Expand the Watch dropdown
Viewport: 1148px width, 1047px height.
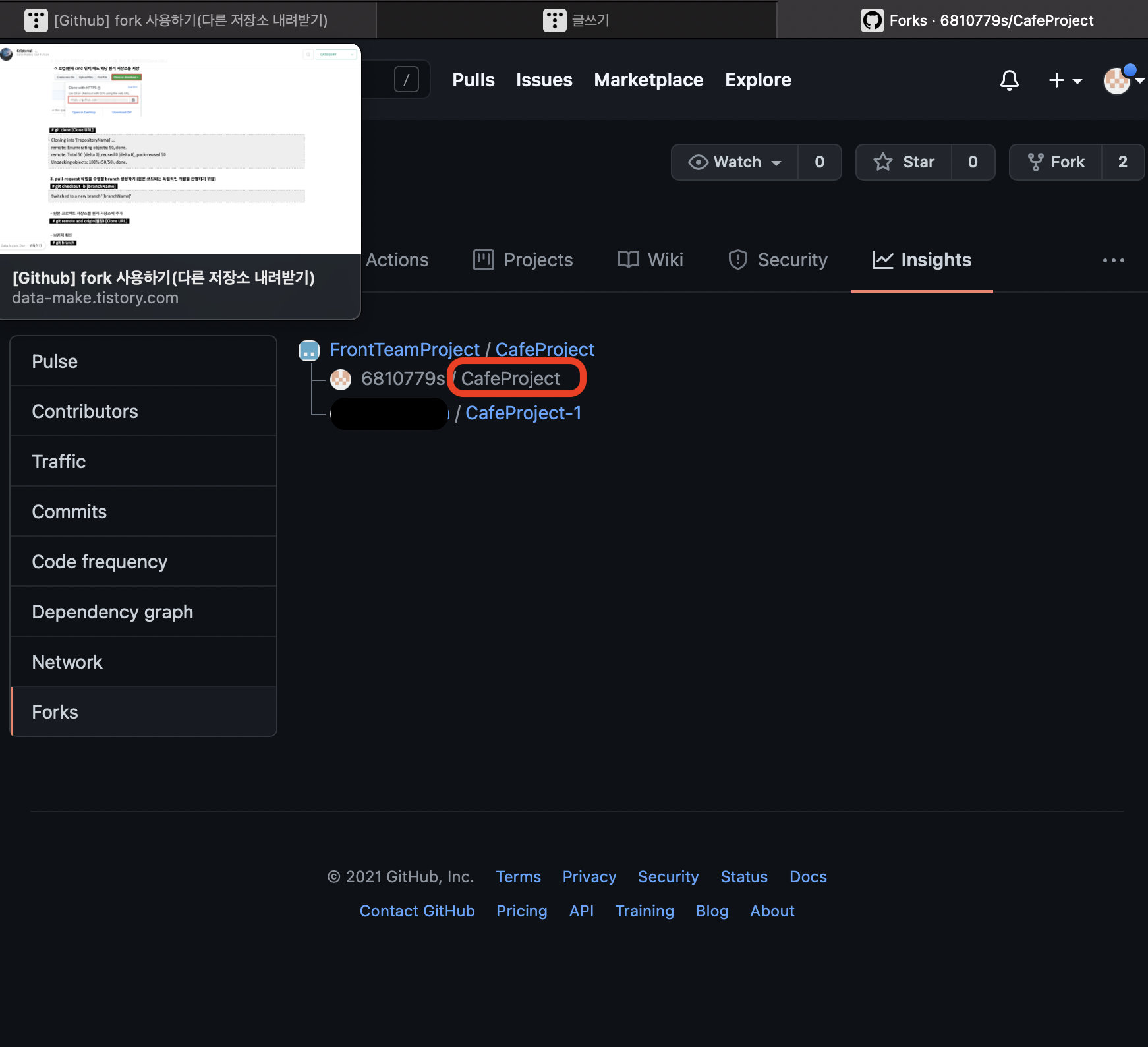tap(734, 162)
